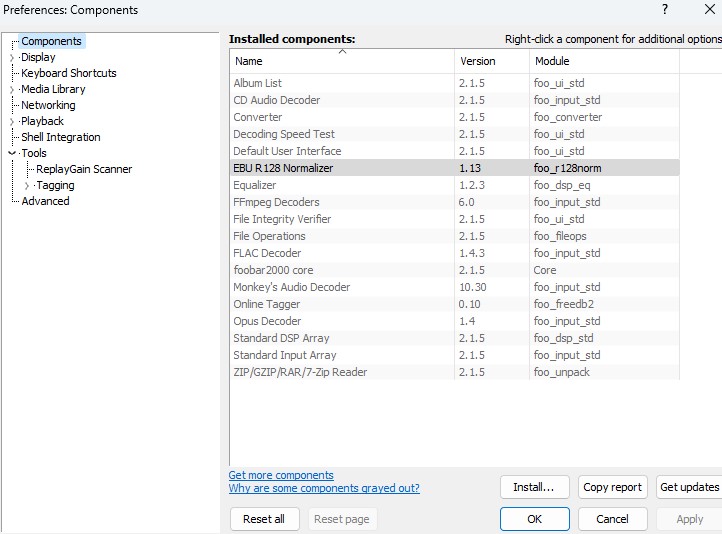Select the FFmpeg Decoders component
722x534 pixels.
pyautogui.click(x=454, y=202)
